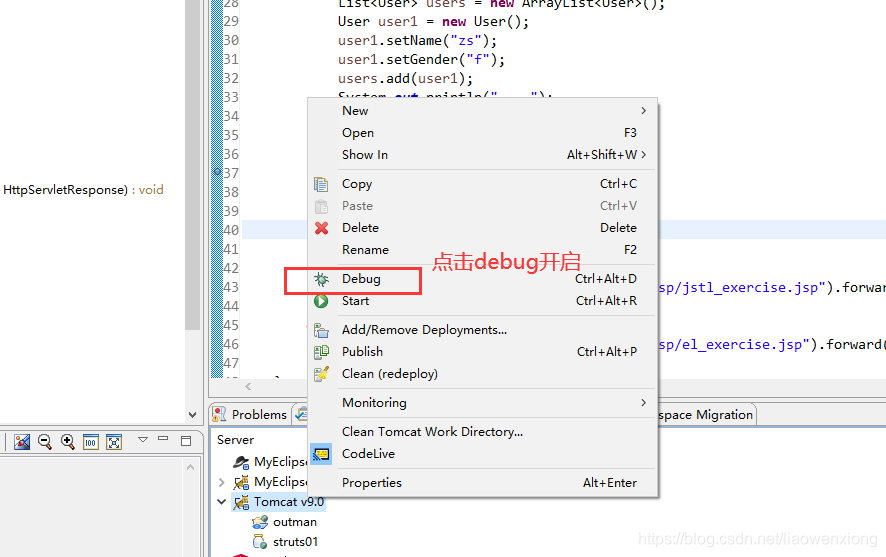Open Properties from the context menu
Screen dimensions: 886x557
(x=483, y=483)
